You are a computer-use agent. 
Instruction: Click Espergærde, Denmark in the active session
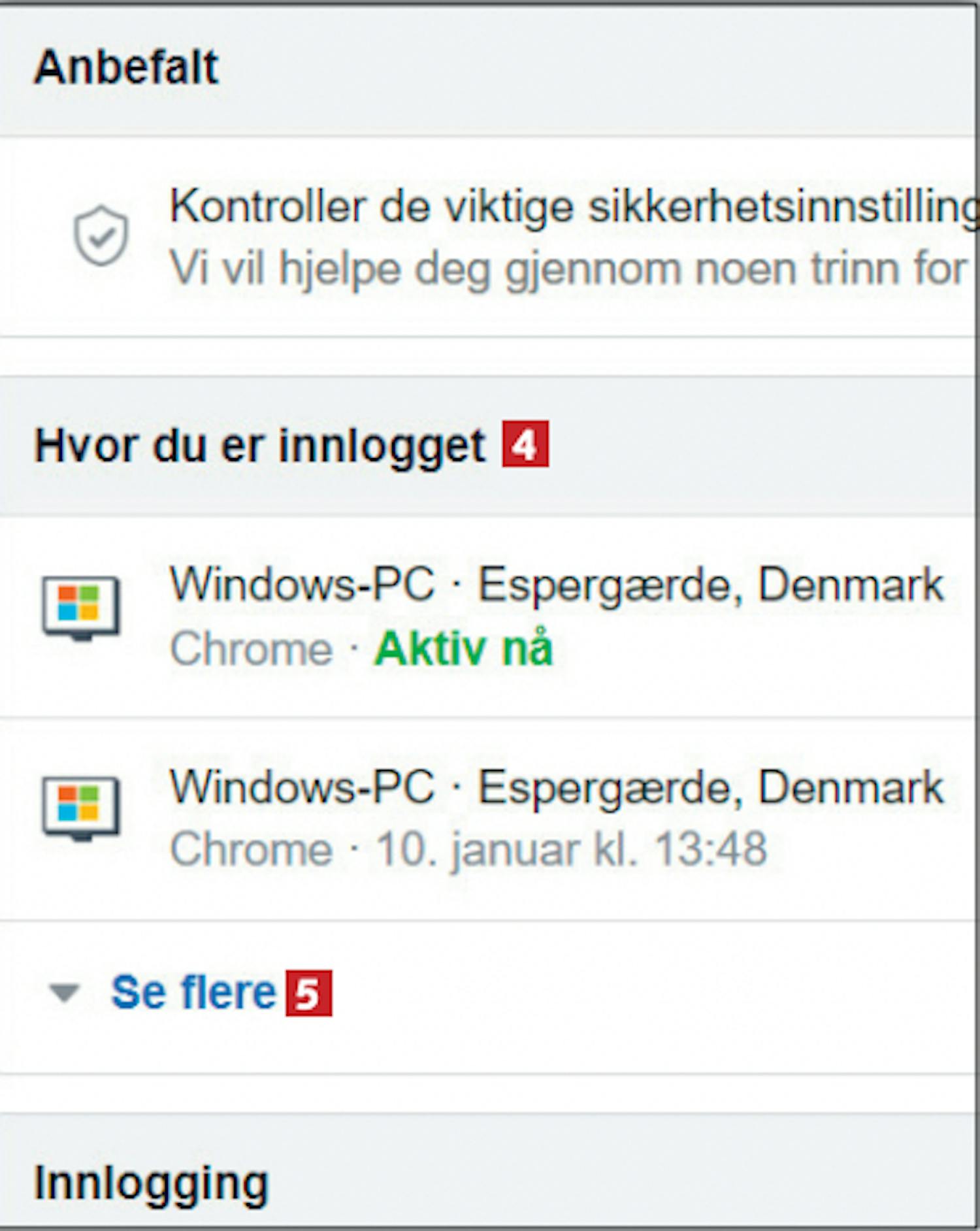click(710, 584)
